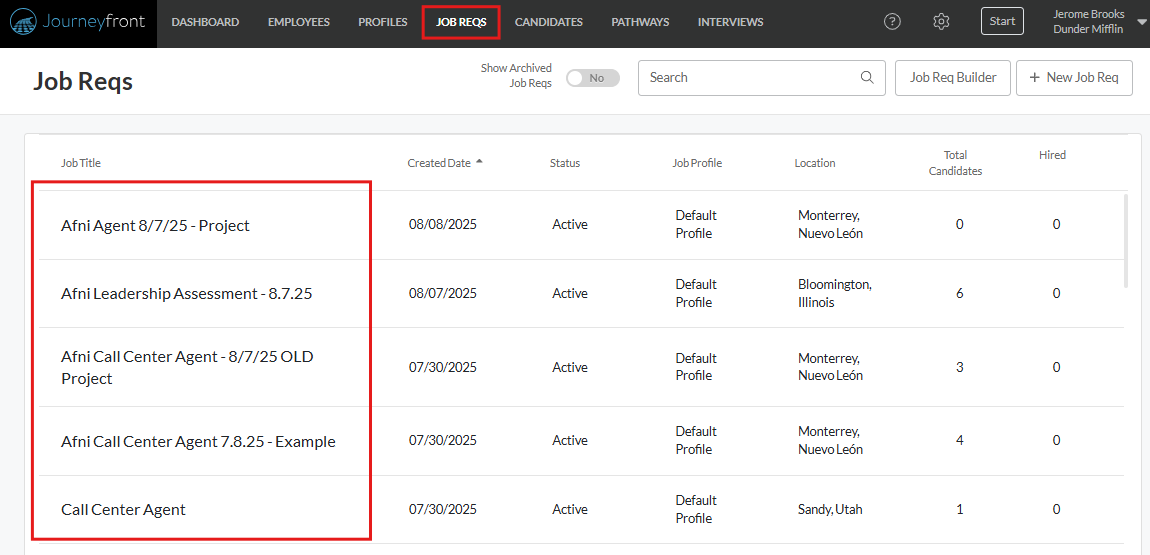The height and width of the screenshot is (555, 1150).
Task: Navigate to the Pathways tab
Action: 640,22
